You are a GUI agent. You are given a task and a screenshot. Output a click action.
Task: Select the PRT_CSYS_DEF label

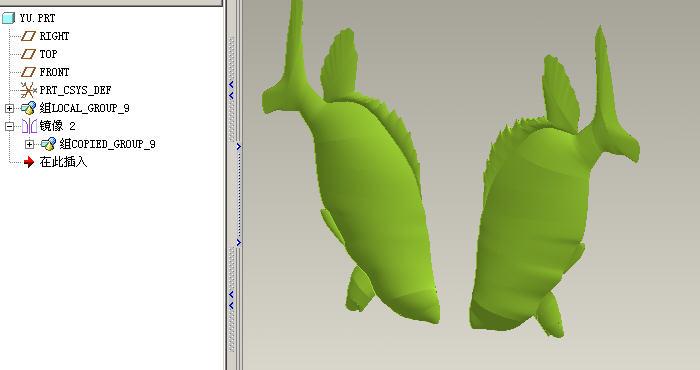(75, 90)
